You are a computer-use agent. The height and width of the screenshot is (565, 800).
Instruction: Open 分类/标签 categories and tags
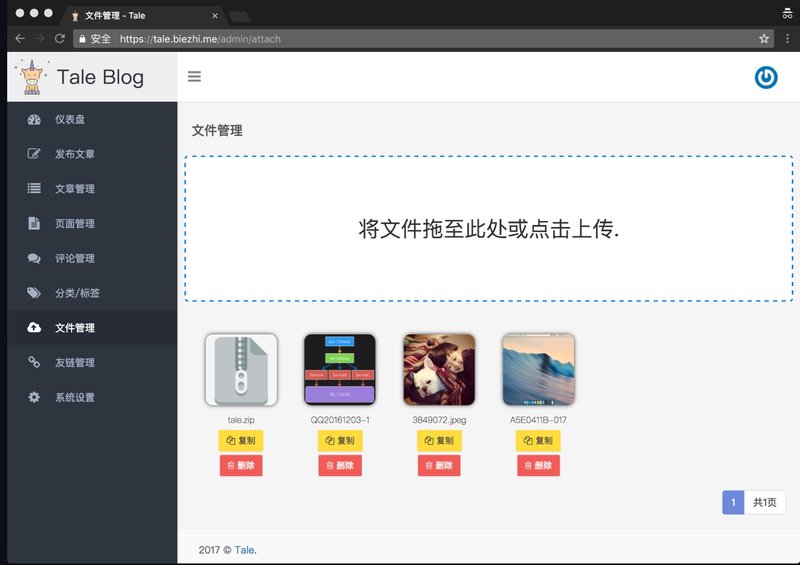(x=92, y=293)
